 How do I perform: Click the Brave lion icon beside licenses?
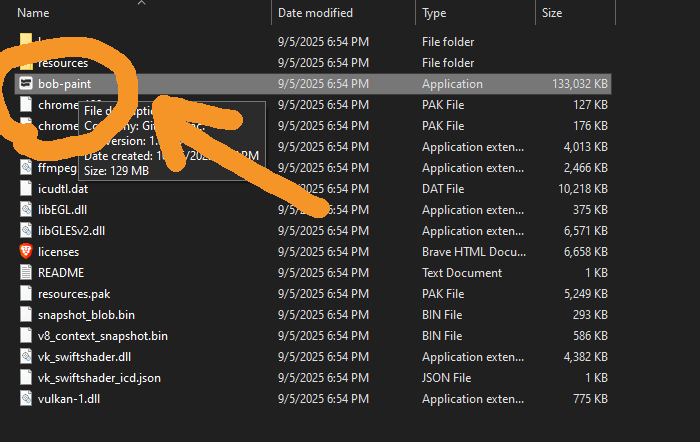pyautogui.click(x=26, y=251)
